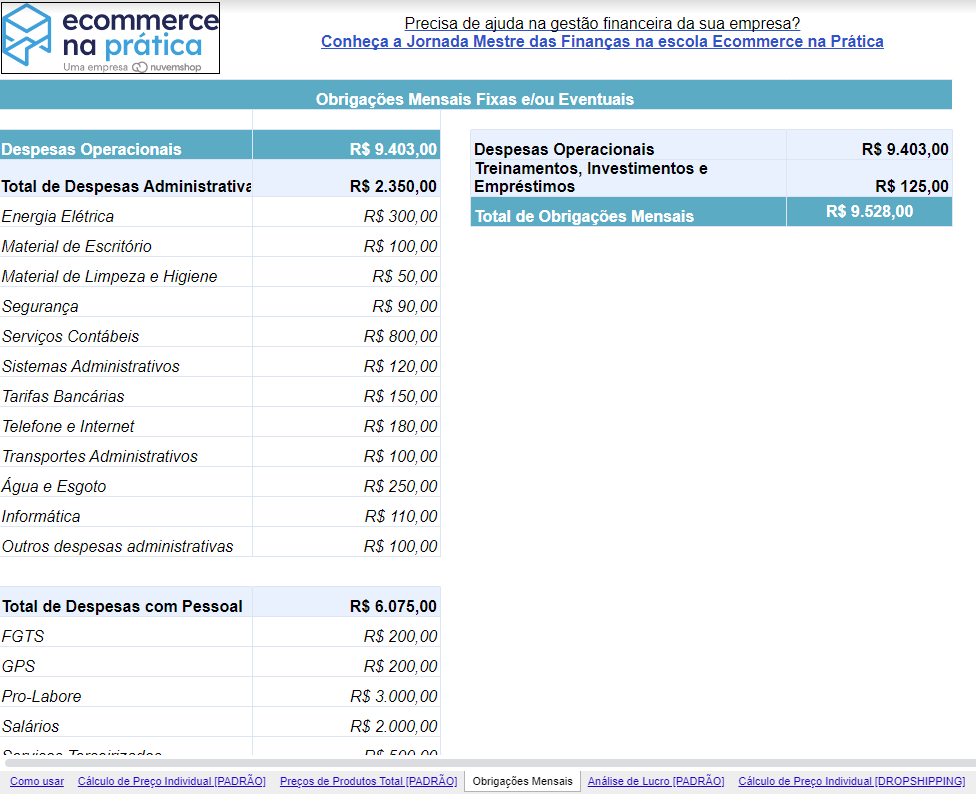Screen dimensions: 976x794
Task: Select the Sistemas Administrativos label
Action: [126, 362]
